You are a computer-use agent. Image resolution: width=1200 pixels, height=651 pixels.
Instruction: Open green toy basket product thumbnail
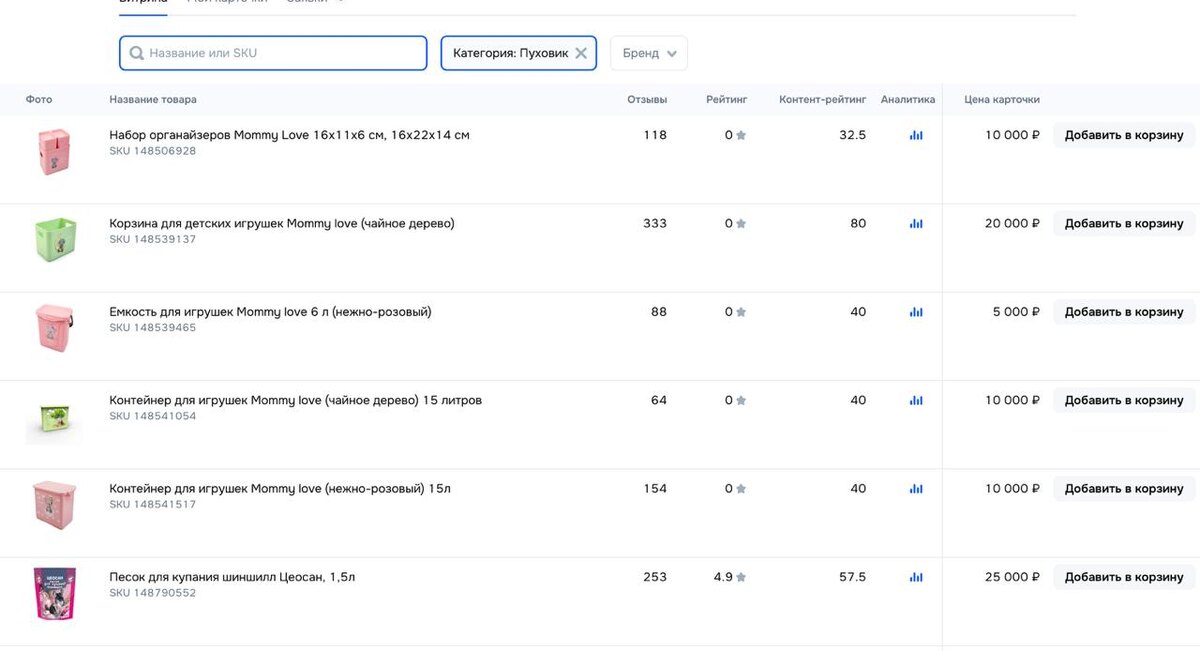click(54, 240)
